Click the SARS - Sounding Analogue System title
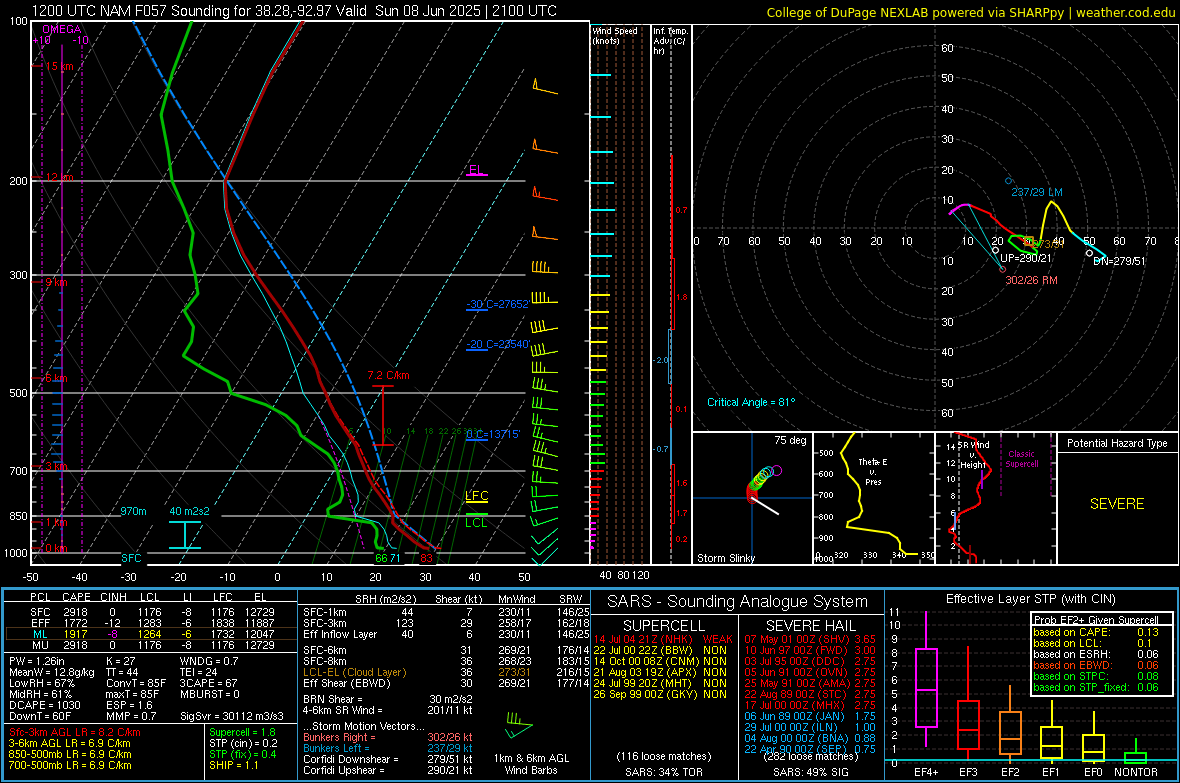Screen dimensions: 1180x783 click(x=738, y=601)
